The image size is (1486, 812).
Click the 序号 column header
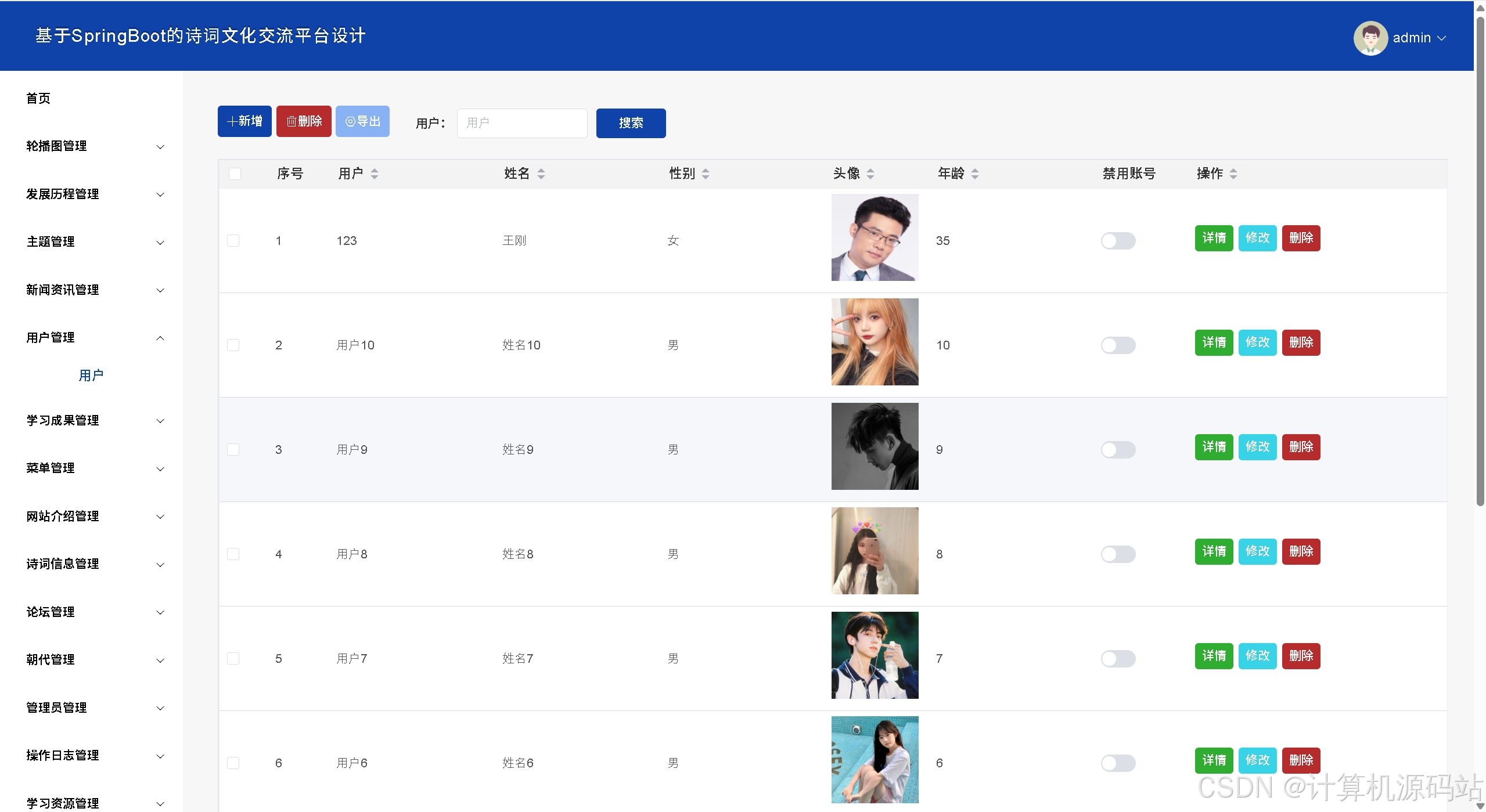point(290,174)
